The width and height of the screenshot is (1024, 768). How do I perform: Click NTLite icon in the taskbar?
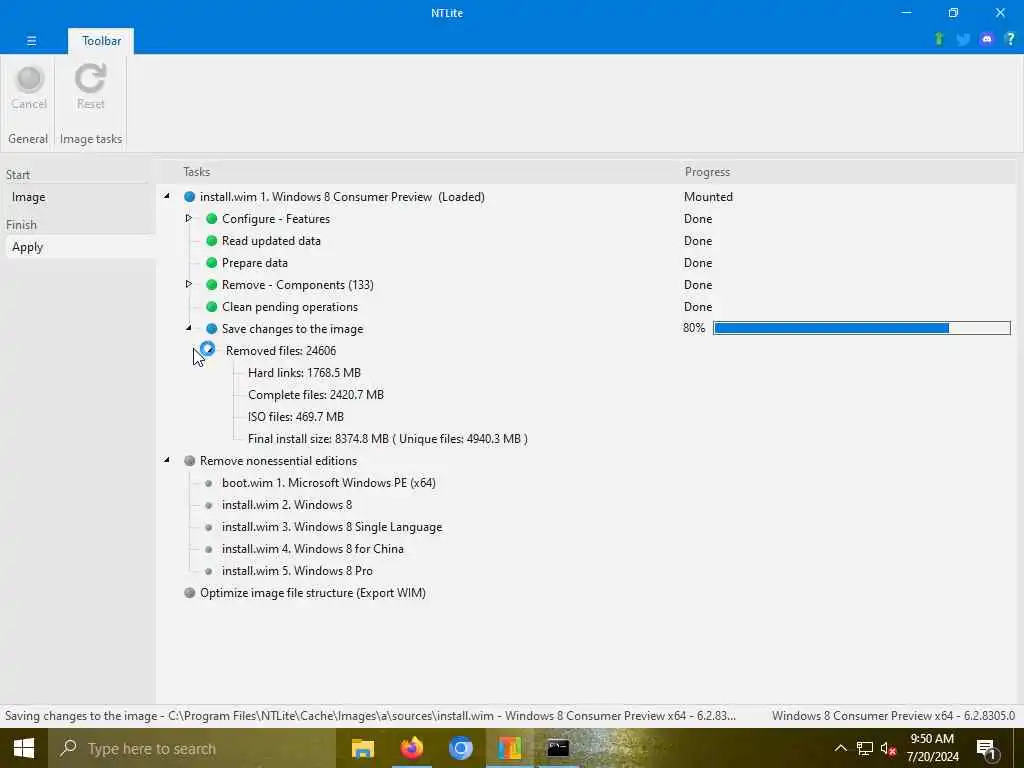coord(509,748)
